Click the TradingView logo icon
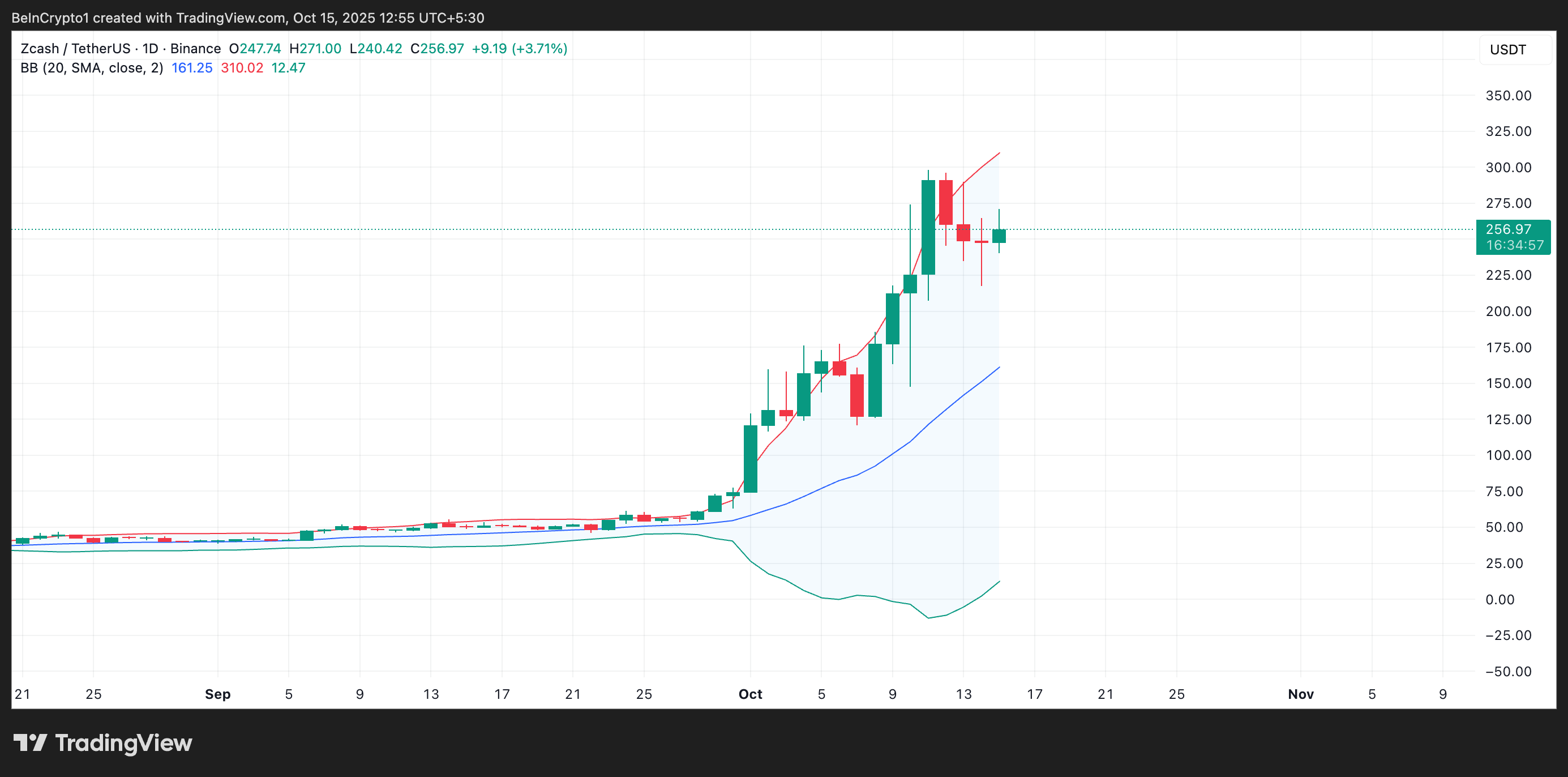 tap(30, 743)
